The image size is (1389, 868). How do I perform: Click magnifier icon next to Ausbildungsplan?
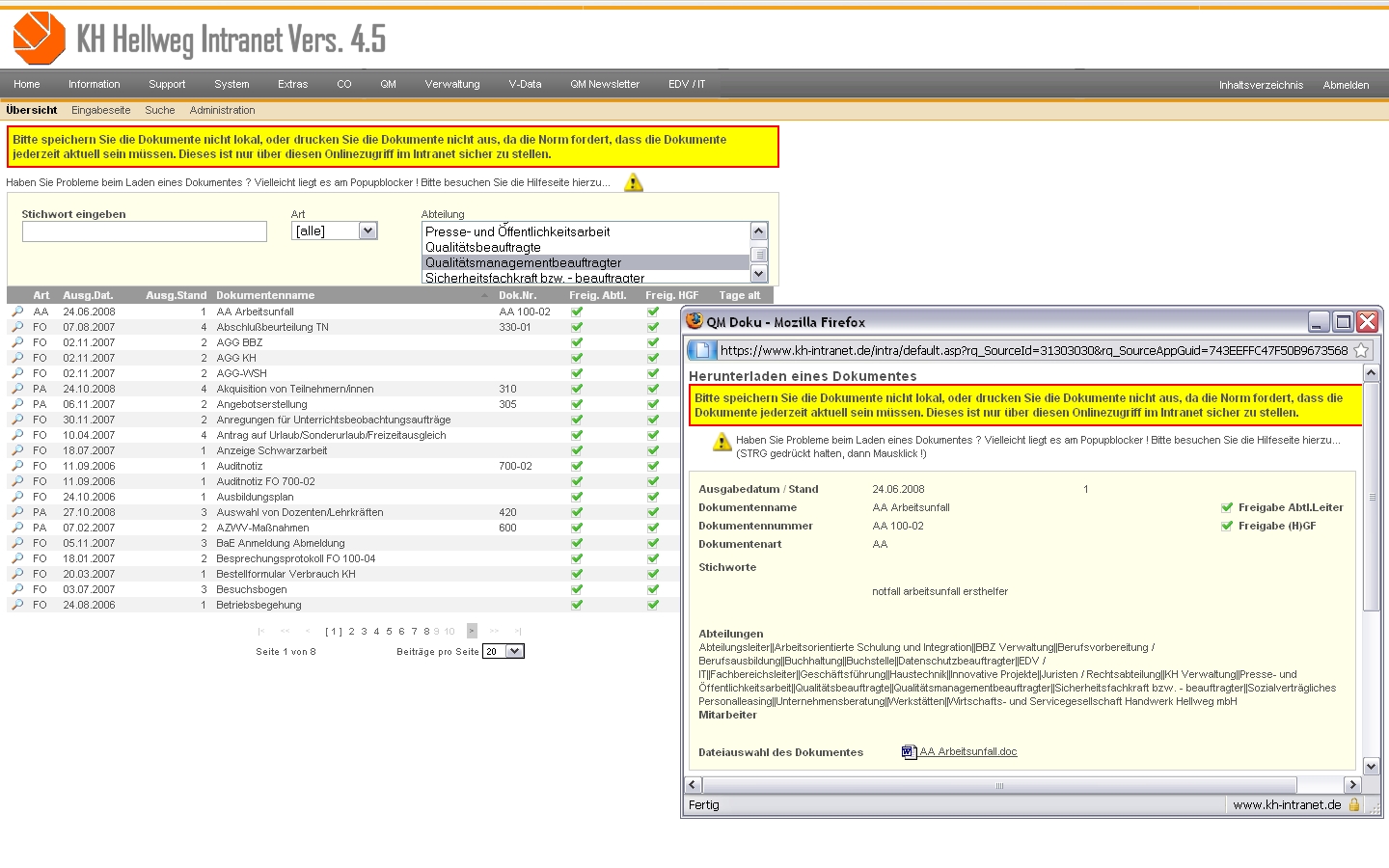pos(17,497)
